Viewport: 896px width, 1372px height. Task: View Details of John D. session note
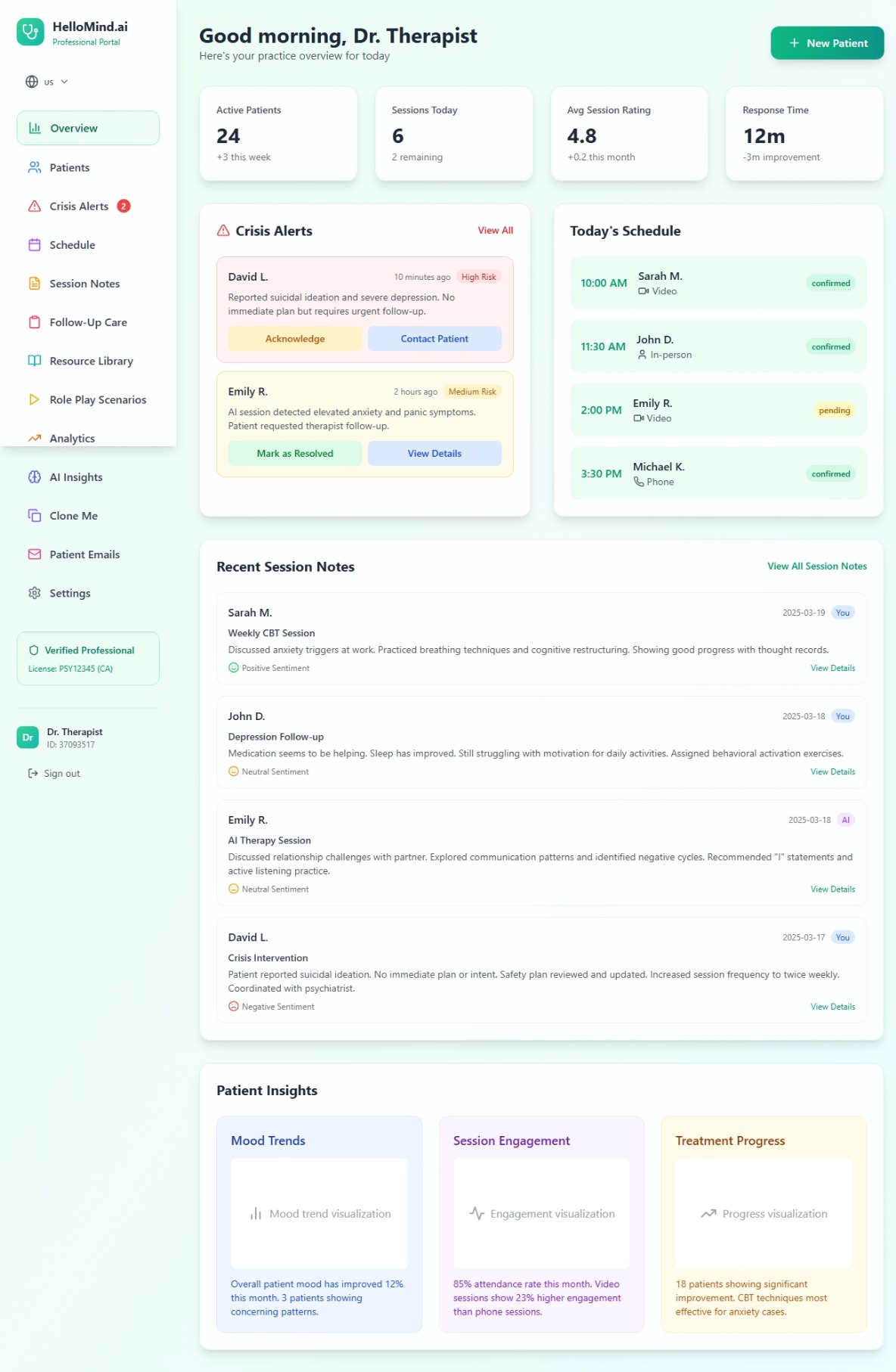click(x=832, y=771)
